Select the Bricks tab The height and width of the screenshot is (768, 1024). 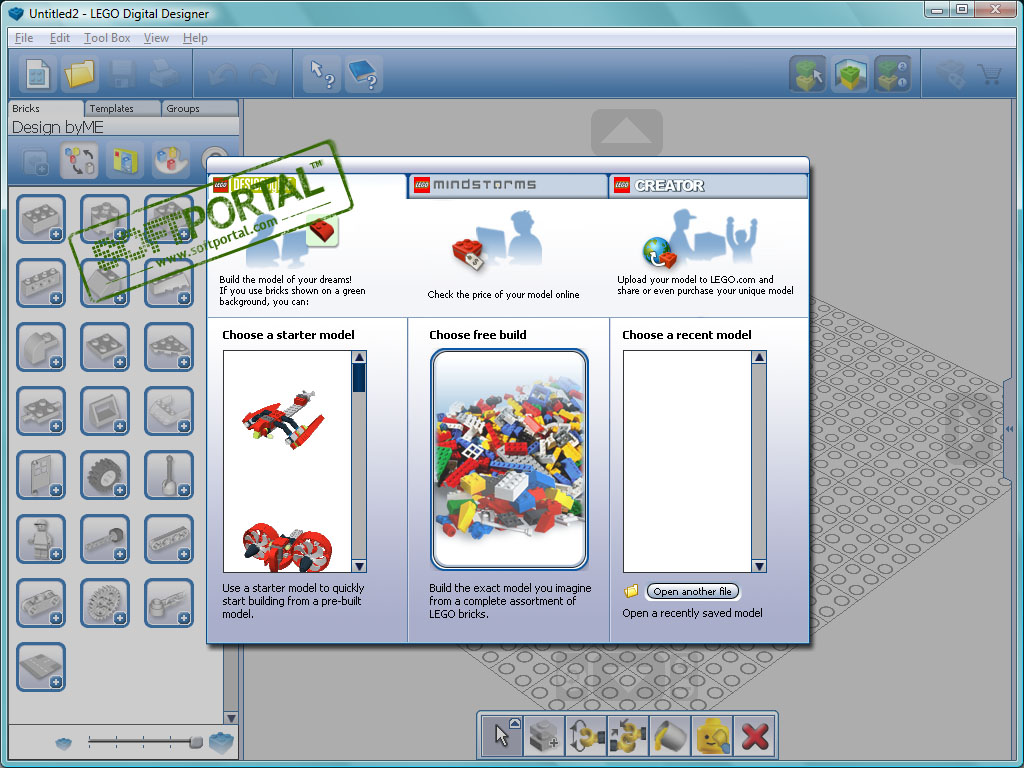point(46,108)
